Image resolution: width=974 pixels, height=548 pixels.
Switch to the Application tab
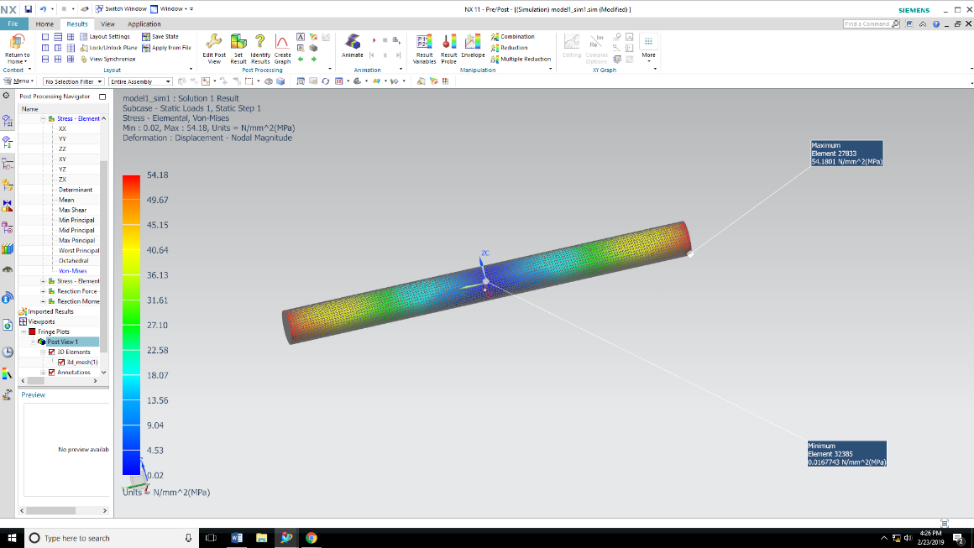point(144,24)
